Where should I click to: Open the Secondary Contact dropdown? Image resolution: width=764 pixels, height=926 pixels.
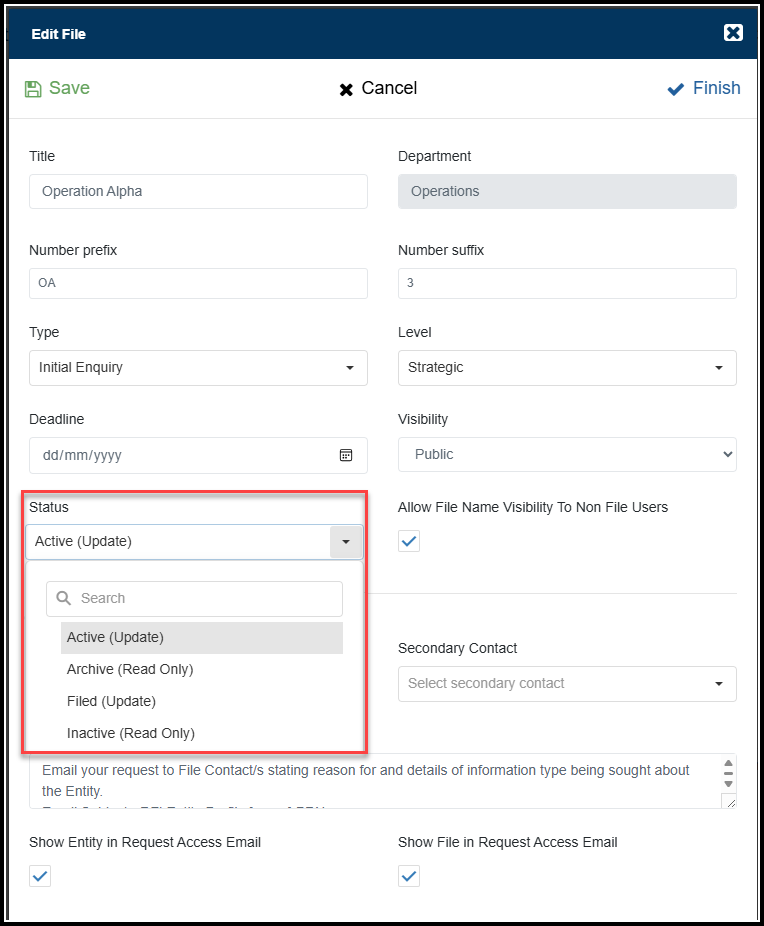click(x=567, y=684)
